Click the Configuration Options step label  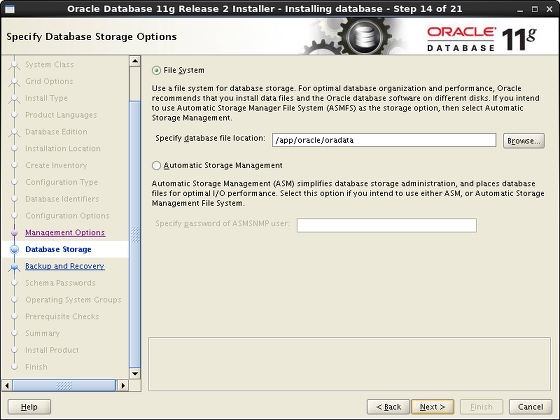click(x=68, y=216)
